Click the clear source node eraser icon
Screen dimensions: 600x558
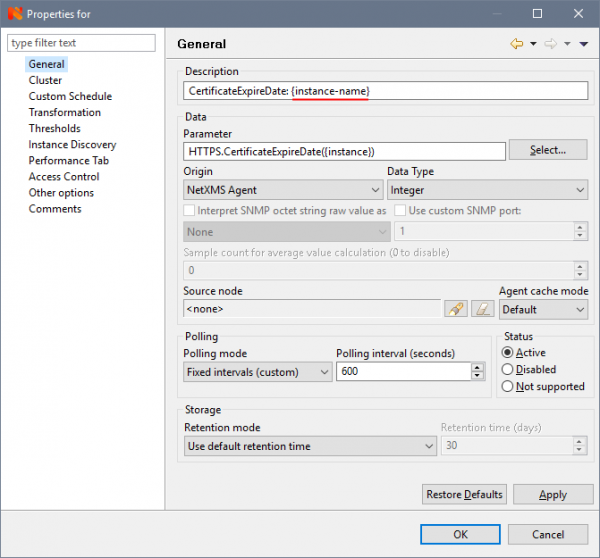coord(483,310)
